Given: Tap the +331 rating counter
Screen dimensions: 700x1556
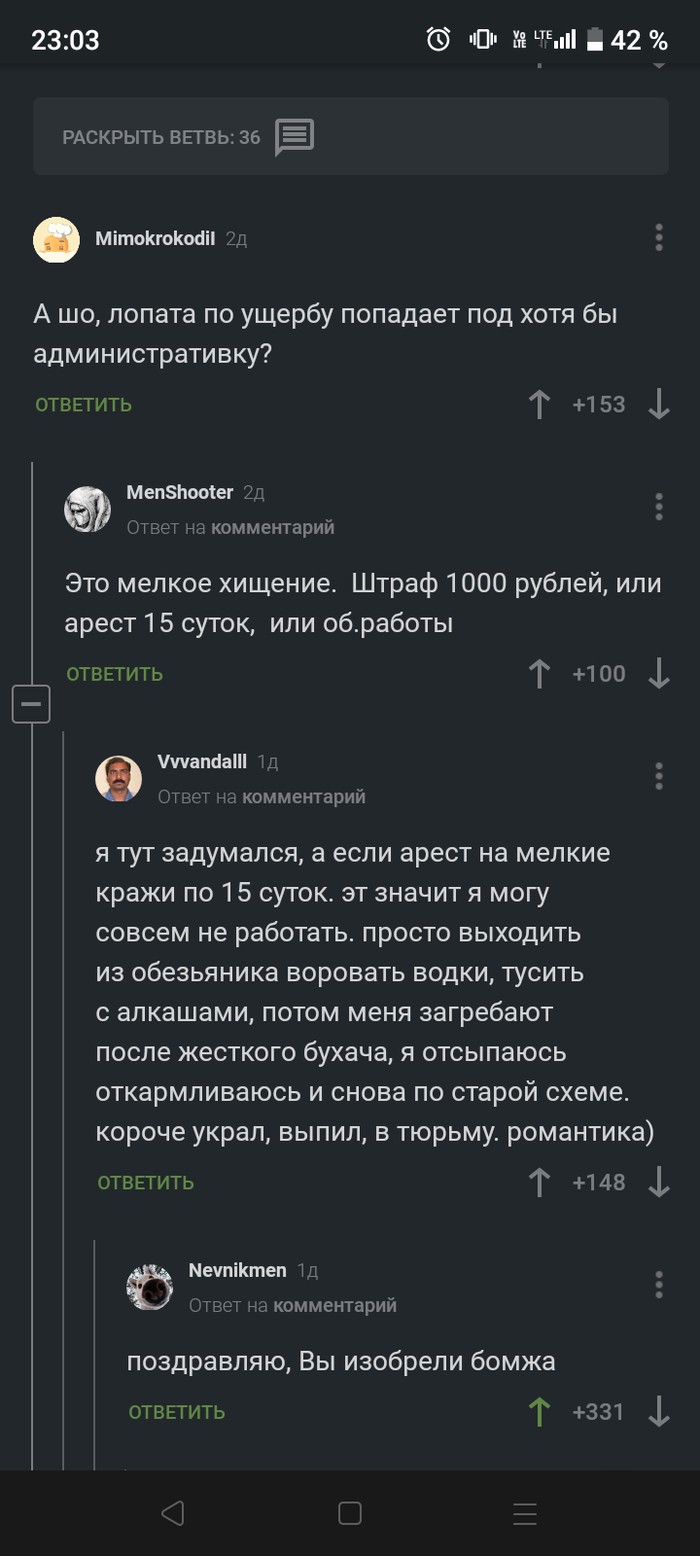Looking at the screenshot, I should pyautogui.click(x=598, y=1412).
